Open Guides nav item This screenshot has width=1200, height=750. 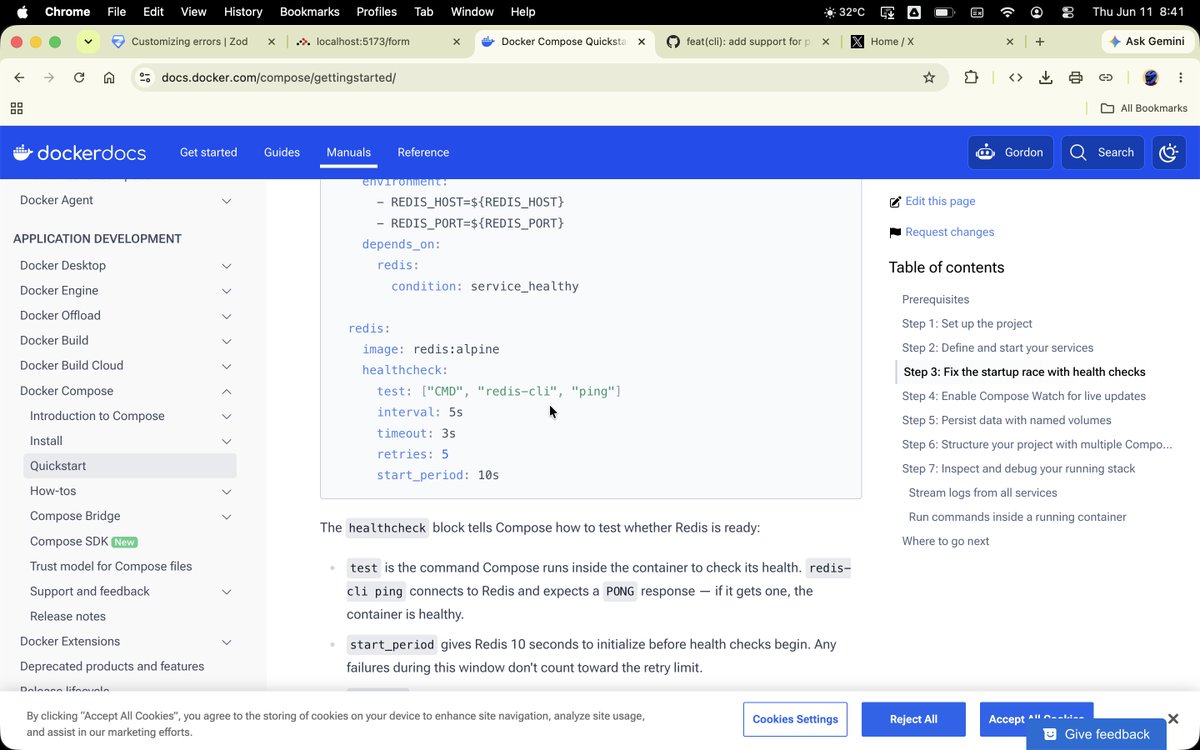(282, 152)
